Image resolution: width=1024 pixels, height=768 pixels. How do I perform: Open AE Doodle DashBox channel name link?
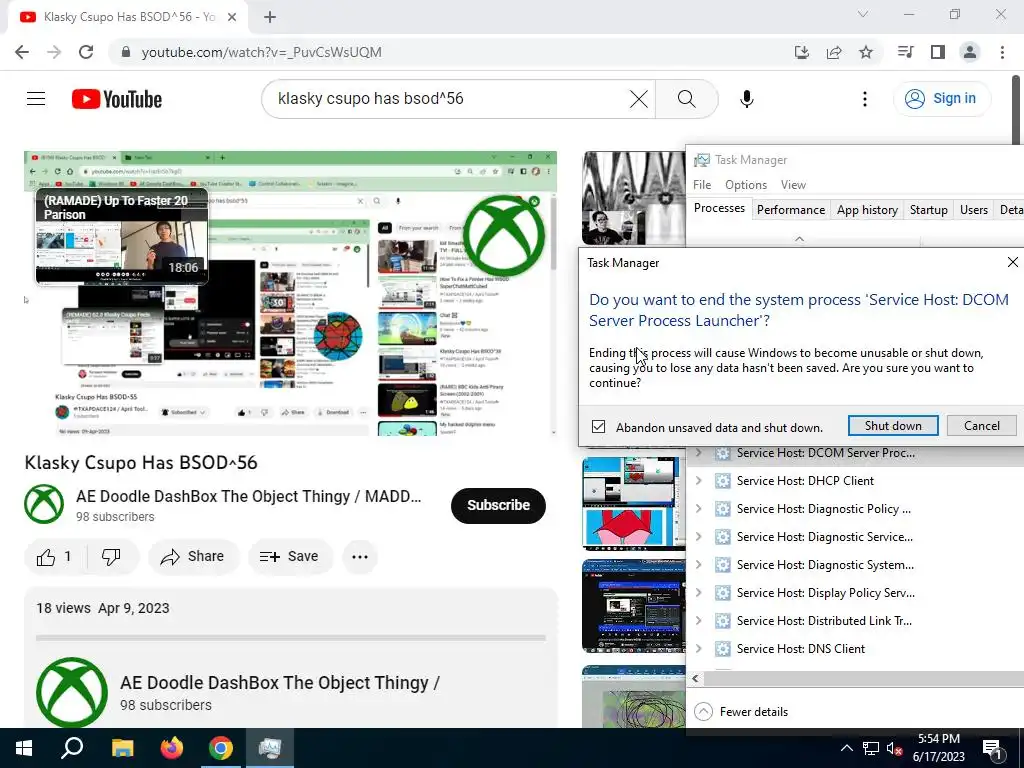(x=248, y=496)
